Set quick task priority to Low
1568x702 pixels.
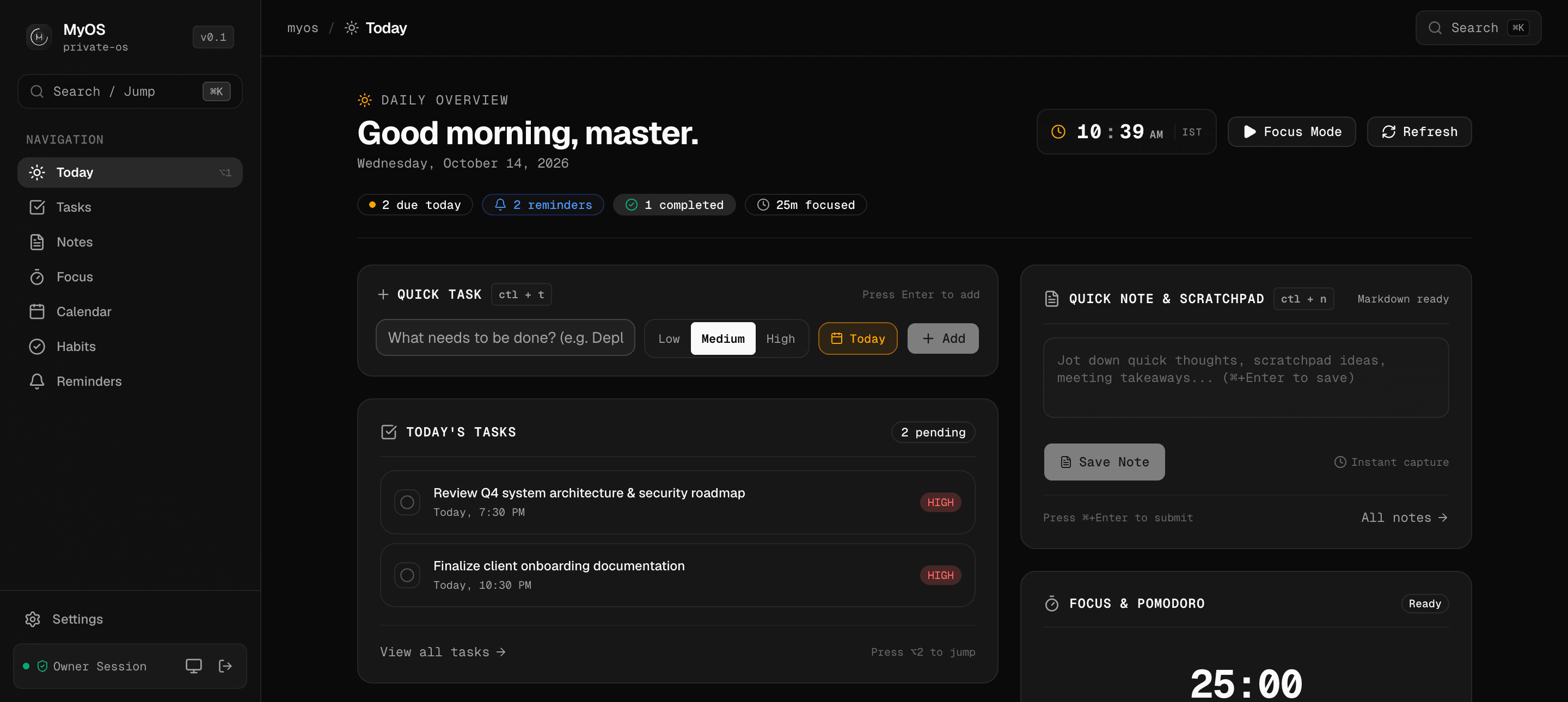(x=669, y=339)
